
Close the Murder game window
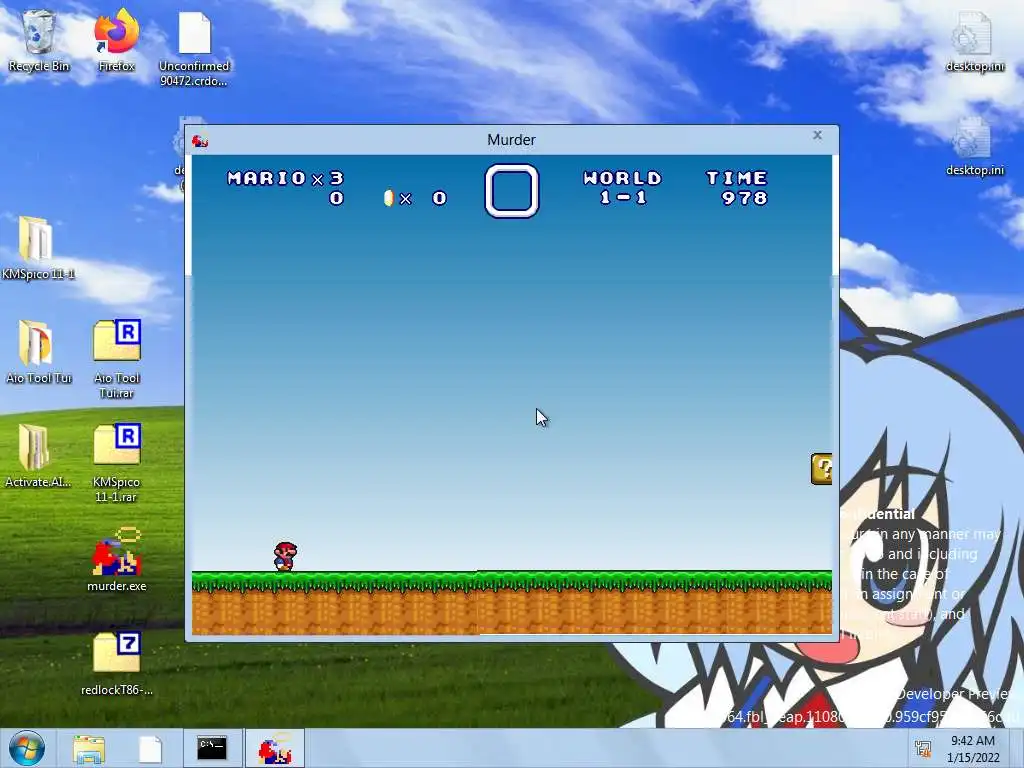[x=817, y=135]
